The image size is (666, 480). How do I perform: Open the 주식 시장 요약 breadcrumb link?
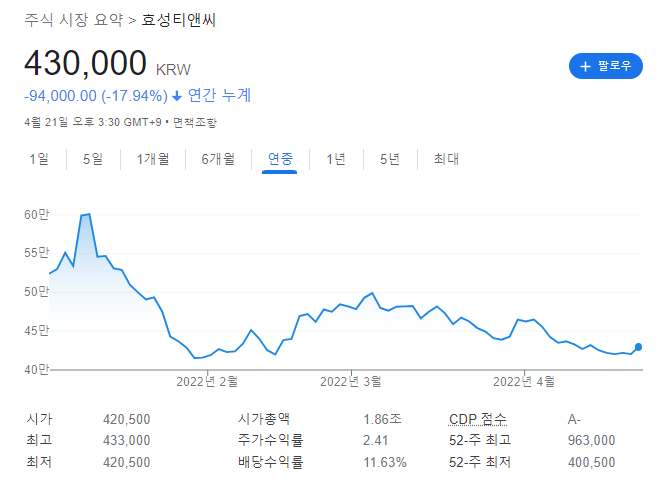[x=74, y=20]
